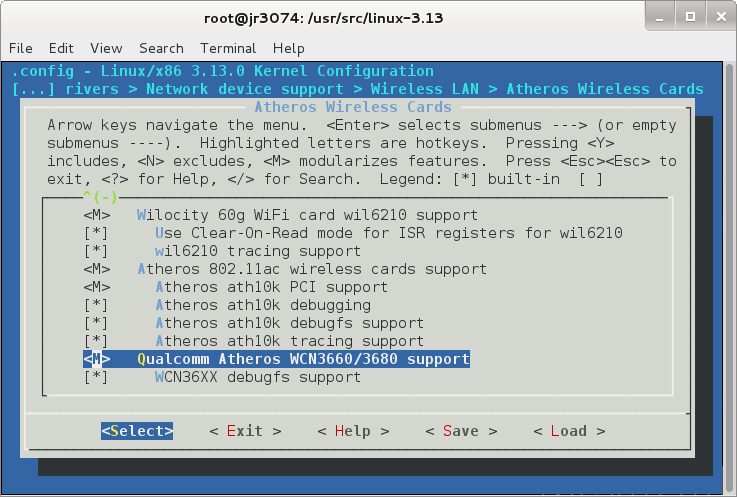737x497 pixels.
Task: Click the <Select> button
Action: click(x=137, y=431)
